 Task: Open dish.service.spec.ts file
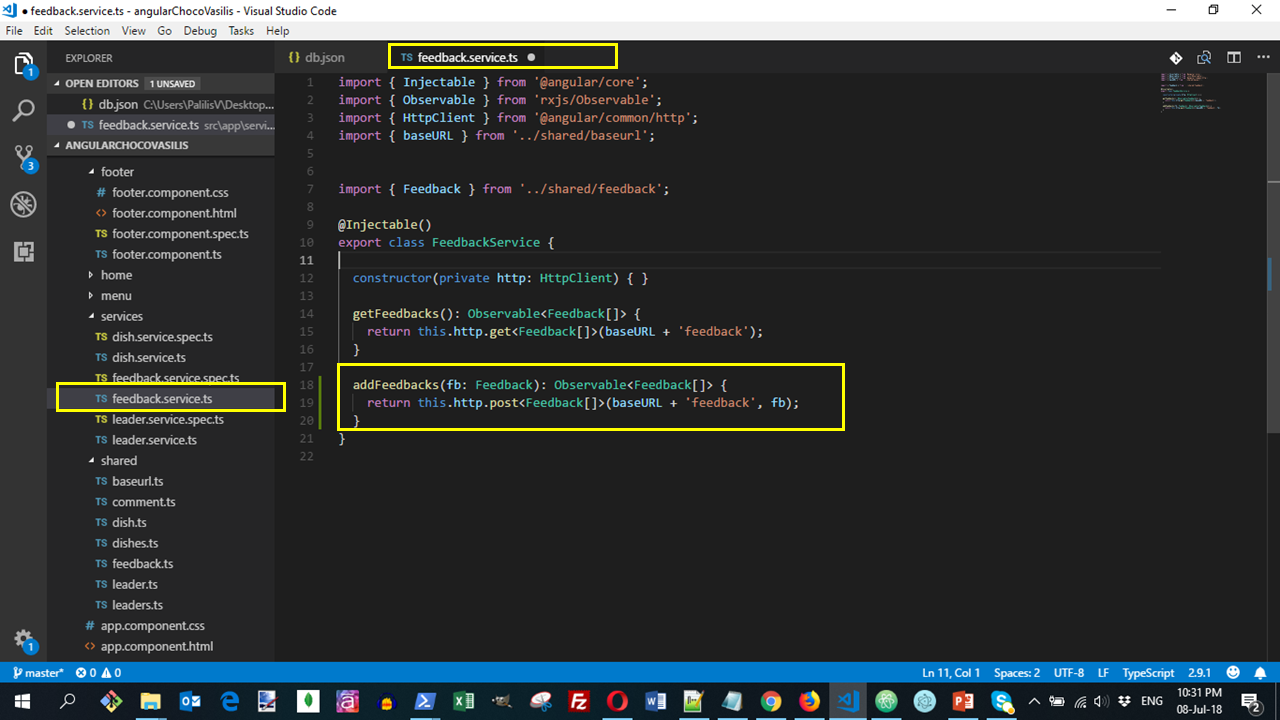[162, 337]
